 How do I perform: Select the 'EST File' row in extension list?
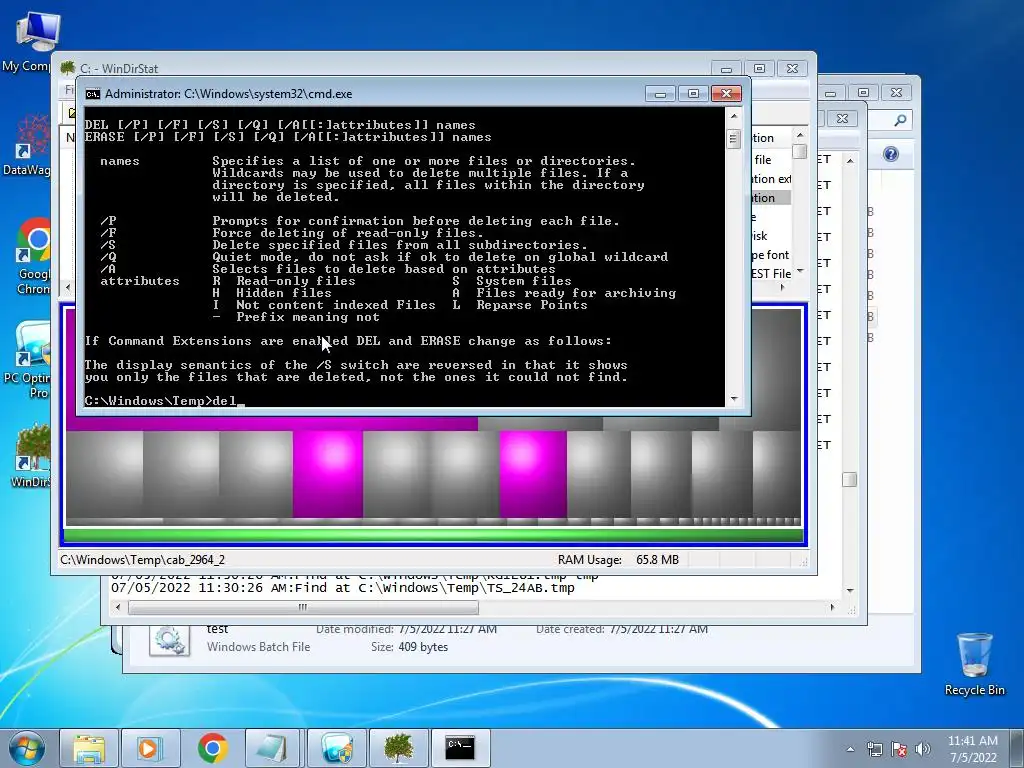coord(771,274)
